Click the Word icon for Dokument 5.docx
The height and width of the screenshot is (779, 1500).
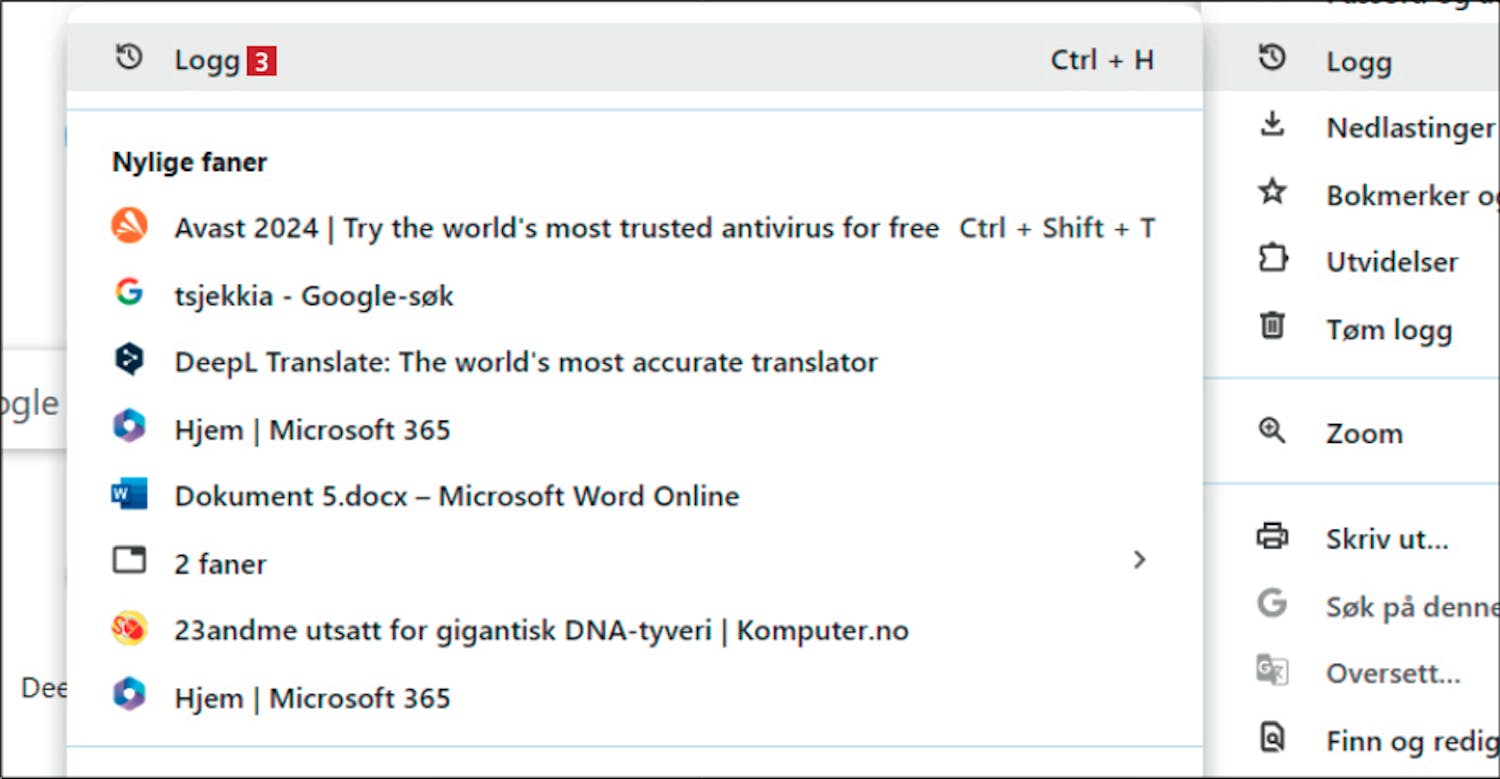pos(129,494)
